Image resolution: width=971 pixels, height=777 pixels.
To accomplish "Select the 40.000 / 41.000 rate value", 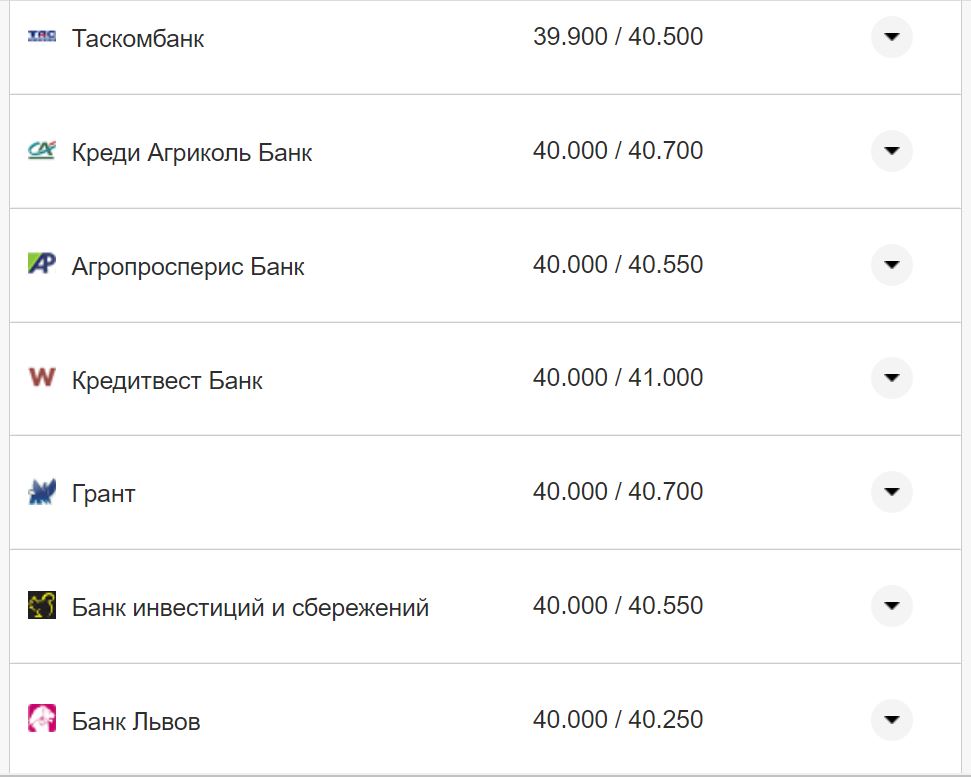I will click(x=619, y=378).
